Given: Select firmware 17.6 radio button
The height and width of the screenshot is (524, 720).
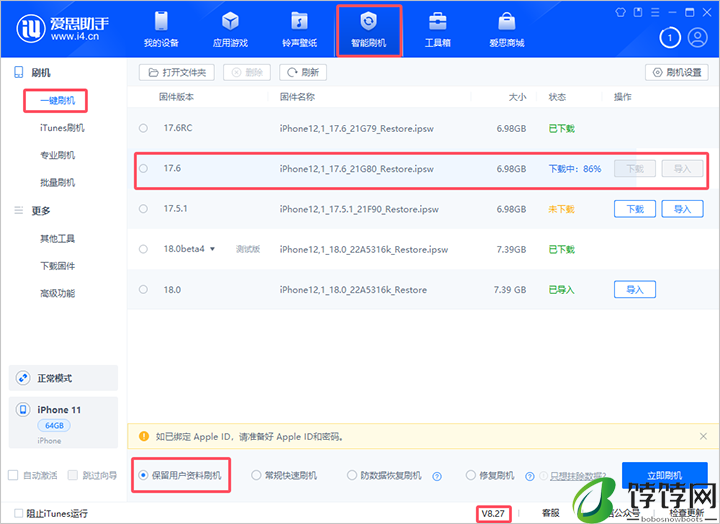Looking at the screenshot, I should (143, 169).
